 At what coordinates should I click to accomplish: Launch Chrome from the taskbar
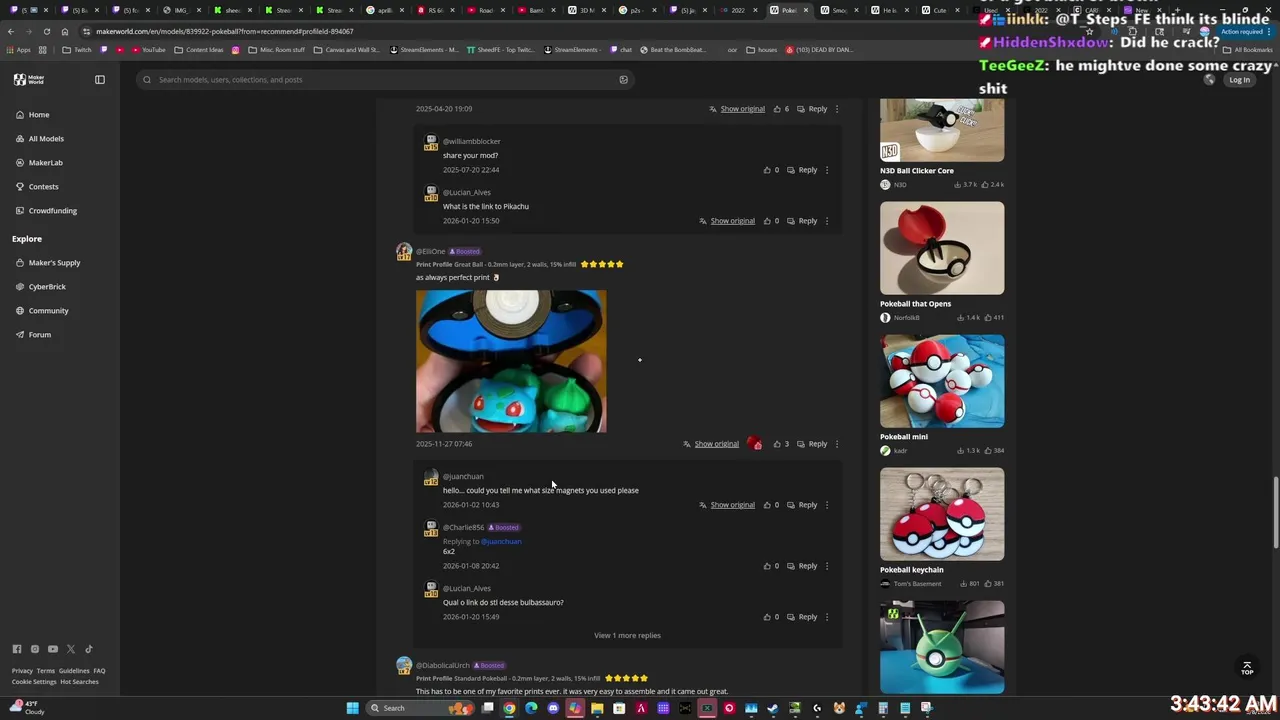click(x=509, y=708)
